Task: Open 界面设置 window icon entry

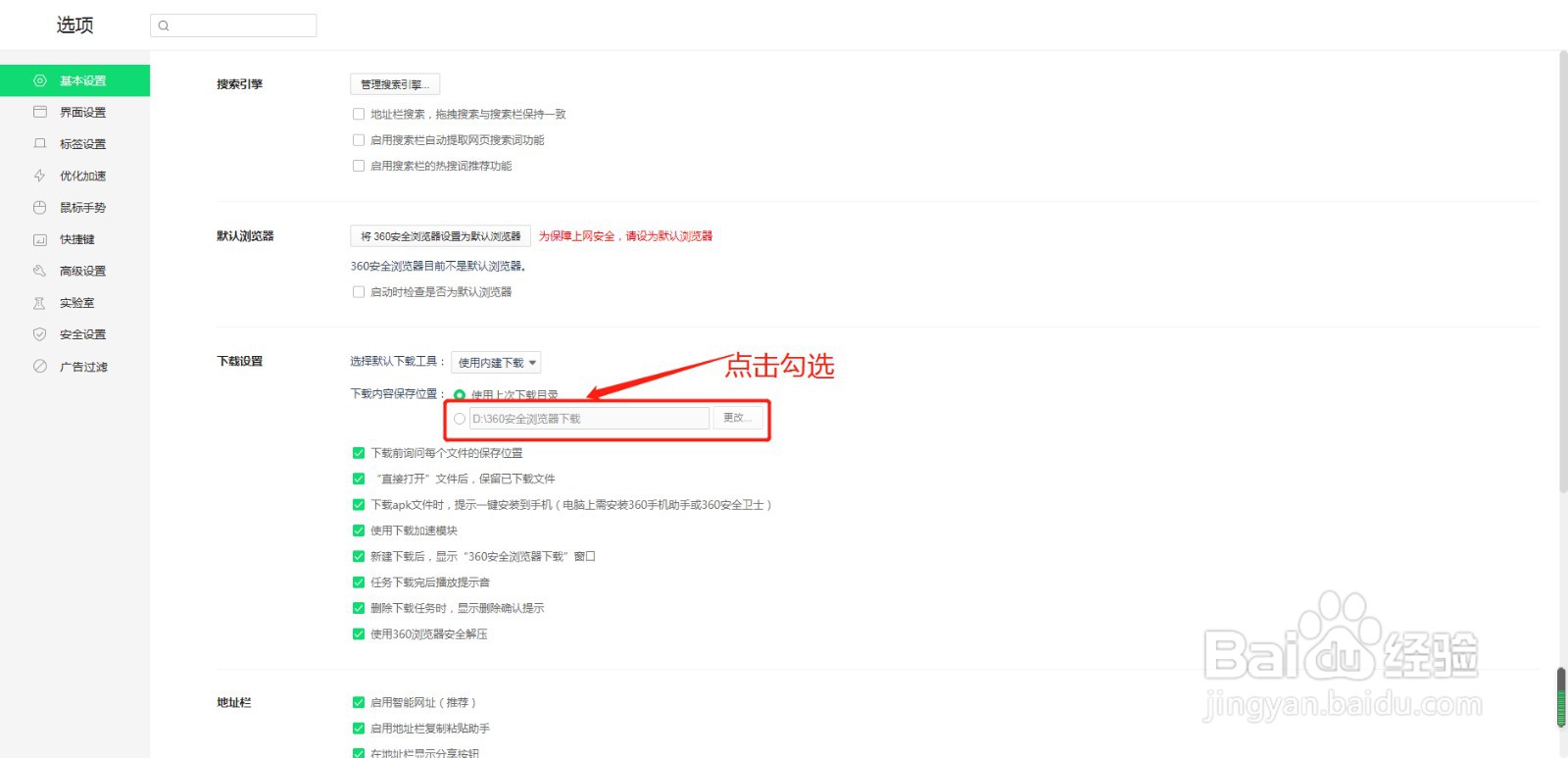Action: click(74, 112)
